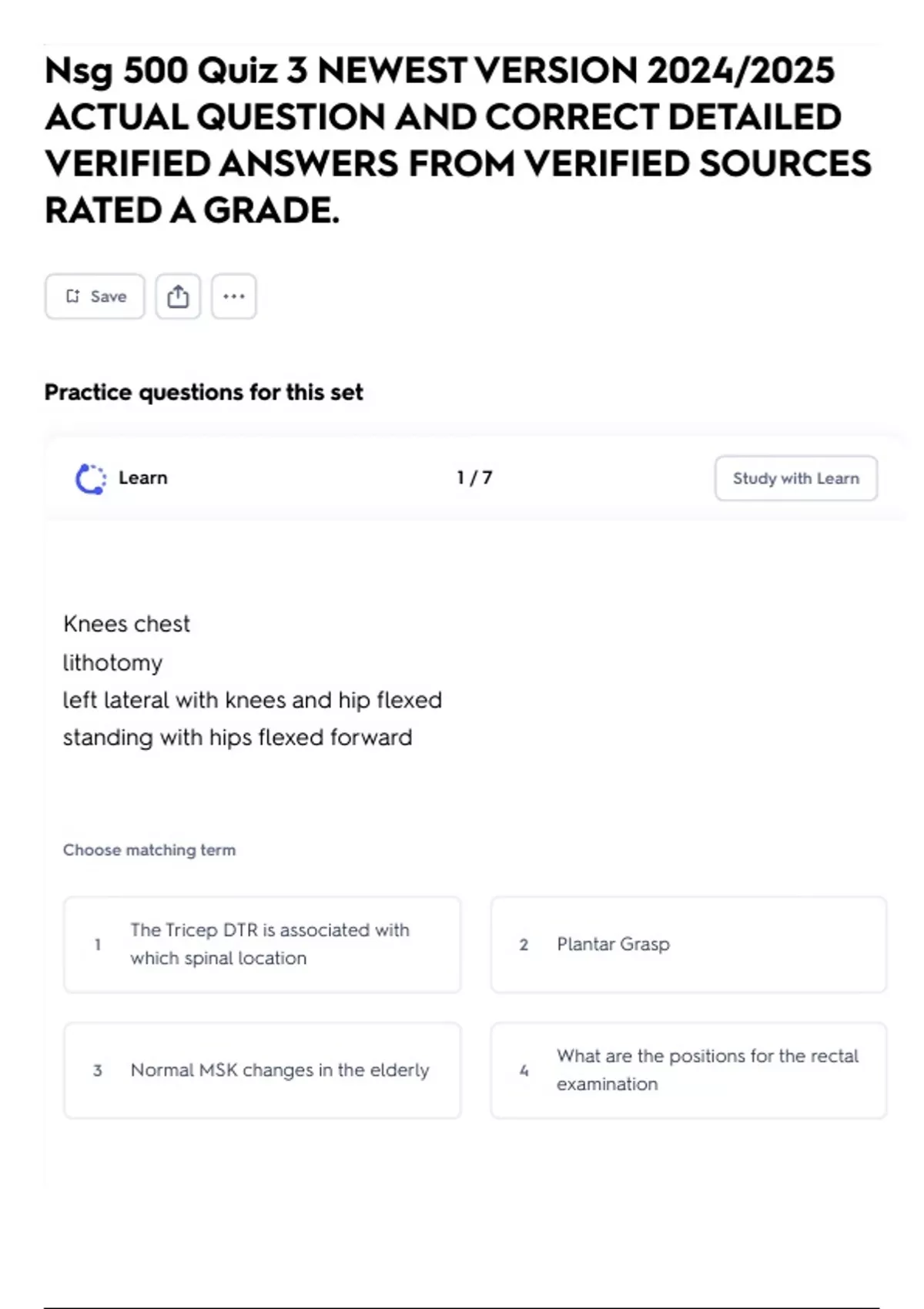
Task: Click the number 2 answer badge
Action: [524, 945]
